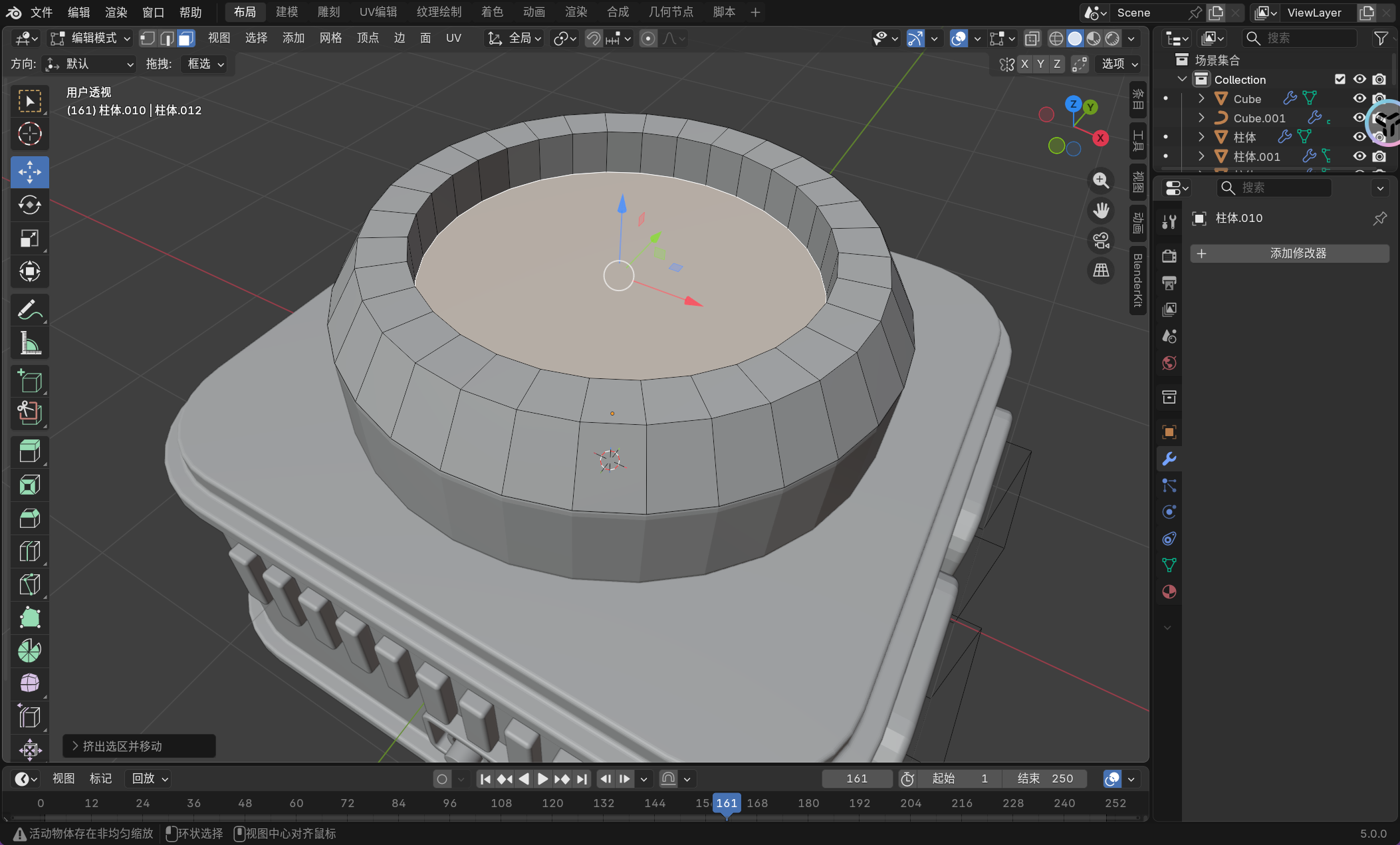The width and height of the screenshot is (1400, 845).
Task: Switch to the 雕刻 workspace tab
Action: 328,12
